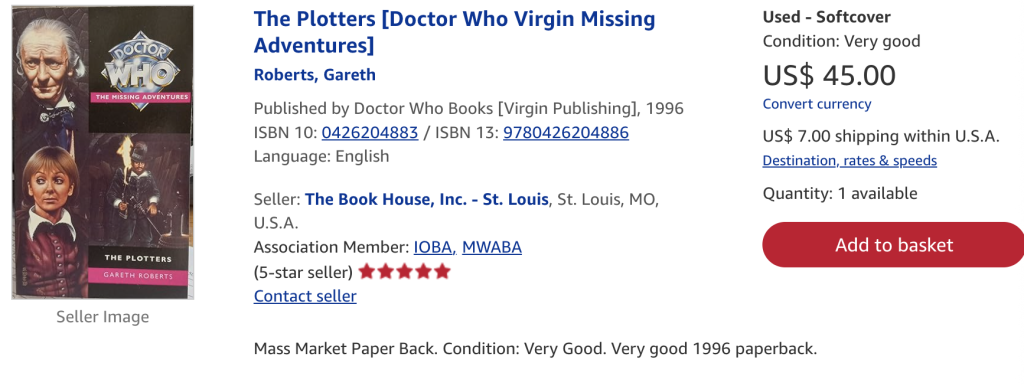This screenshot has height=386, width=1024.
Task: Follow the ISBN 13 number 9780426204886
Action: 566,133
